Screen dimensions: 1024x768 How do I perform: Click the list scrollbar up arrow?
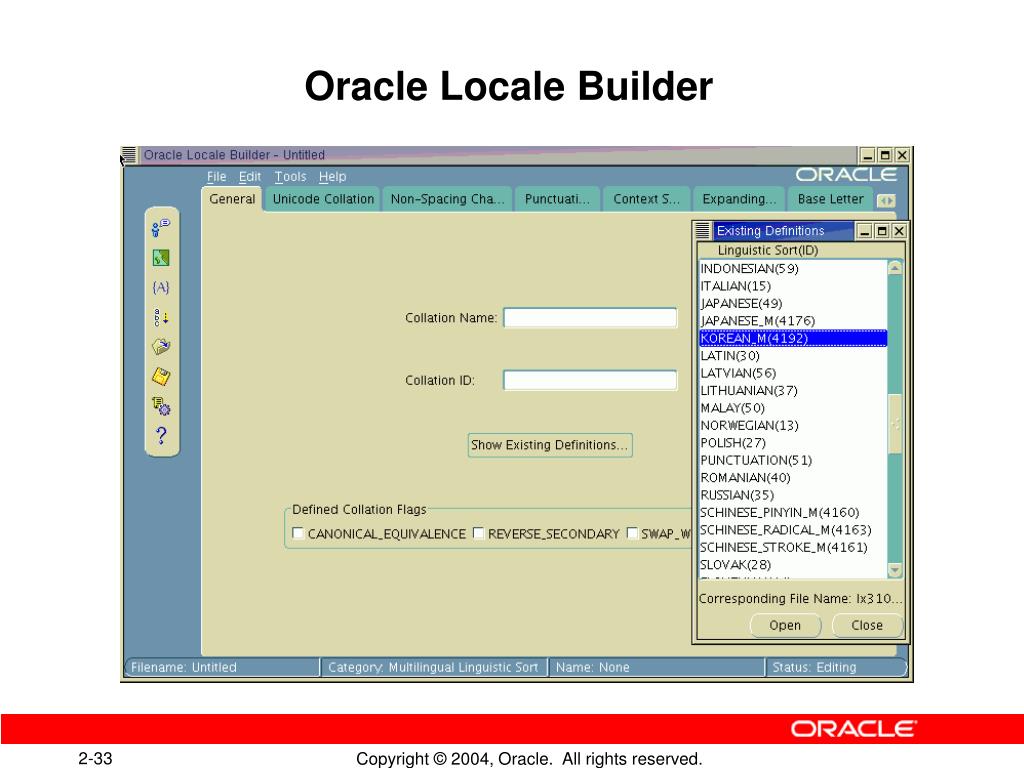pyautogui.click(x=895, y=267)
